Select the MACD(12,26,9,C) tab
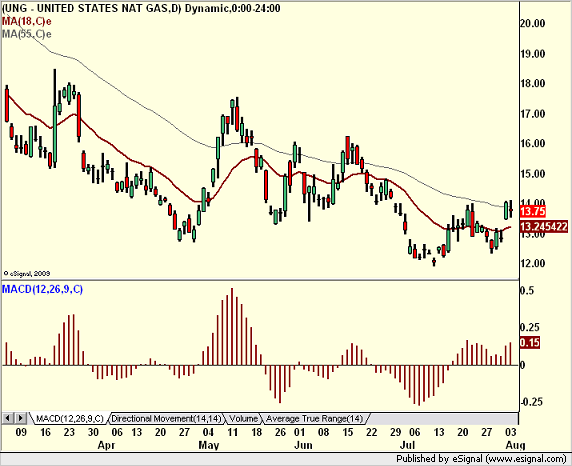Screen dimensions: 572x466 pos(69,419)
